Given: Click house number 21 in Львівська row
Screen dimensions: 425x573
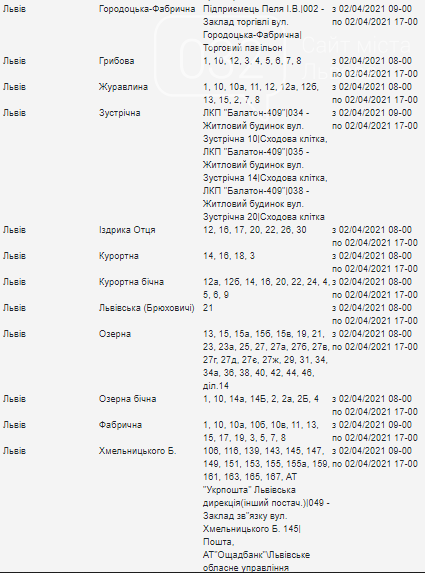Looking at the screenshot, I should click(x=208, y=308).
